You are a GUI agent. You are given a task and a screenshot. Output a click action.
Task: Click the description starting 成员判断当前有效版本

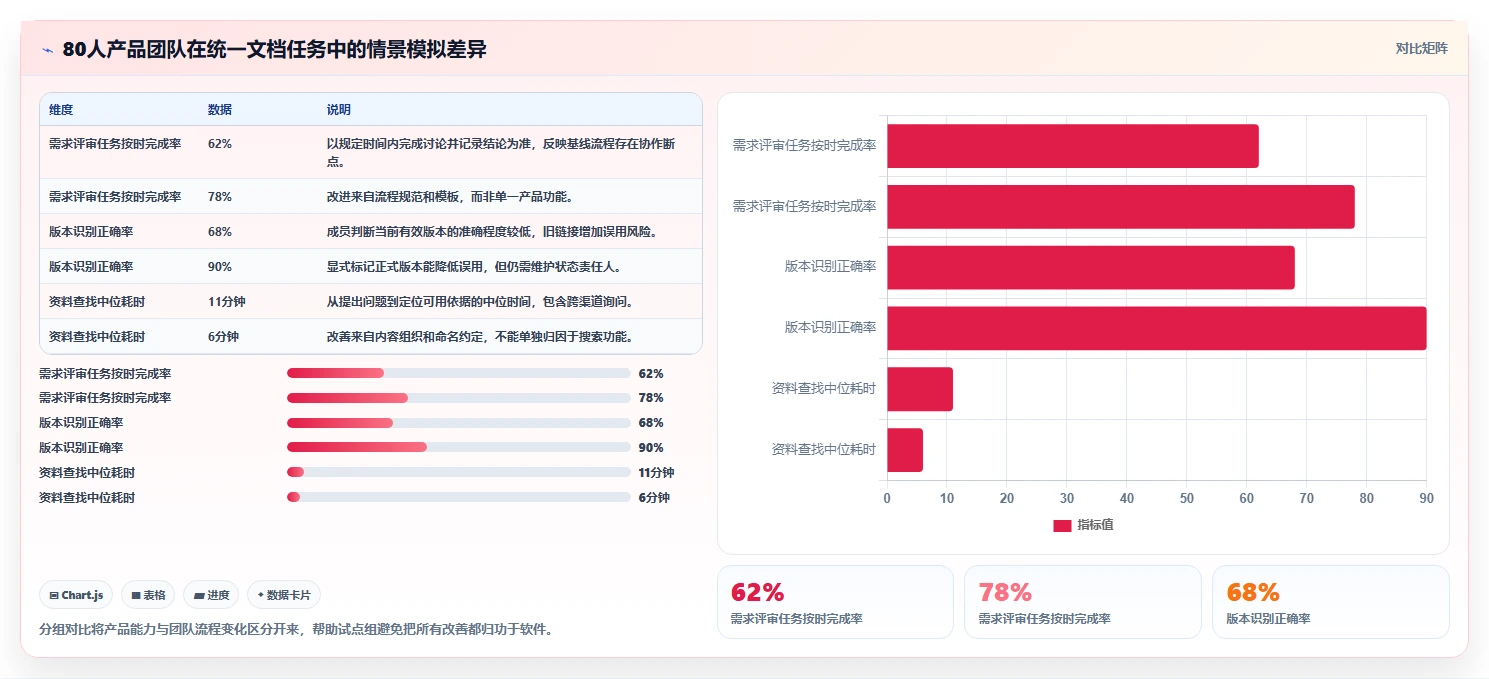pyautogui.click(x=493, y=231)
